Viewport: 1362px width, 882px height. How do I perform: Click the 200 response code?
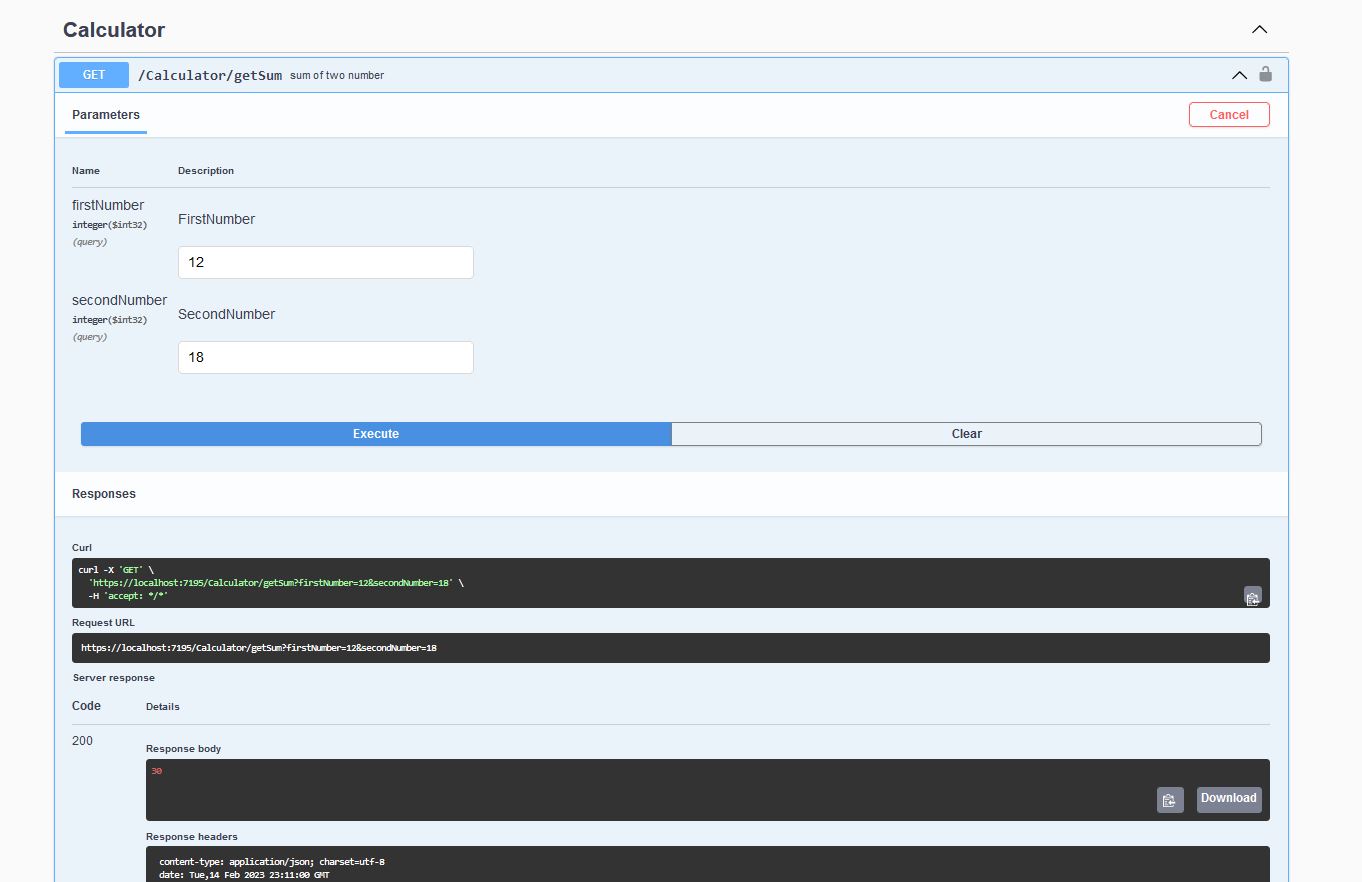pyautogui.click(x=81, y=740)
